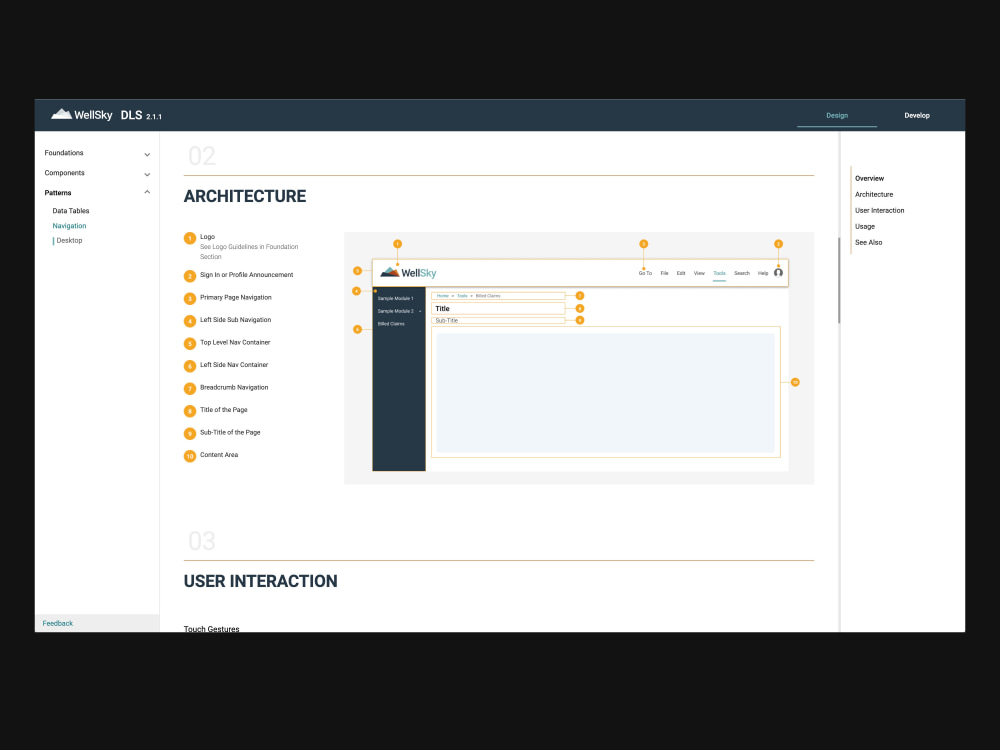Open Foundations in the sidebar

click(x=64, y=153)
